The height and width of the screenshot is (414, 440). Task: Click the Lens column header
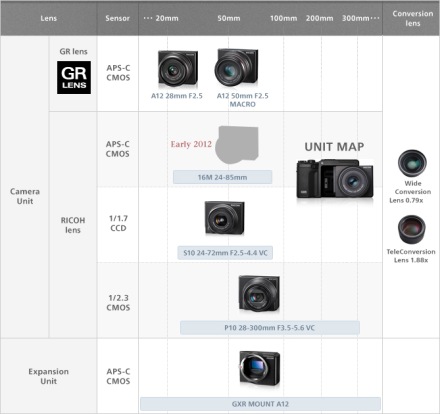click(x=49, y=18)
